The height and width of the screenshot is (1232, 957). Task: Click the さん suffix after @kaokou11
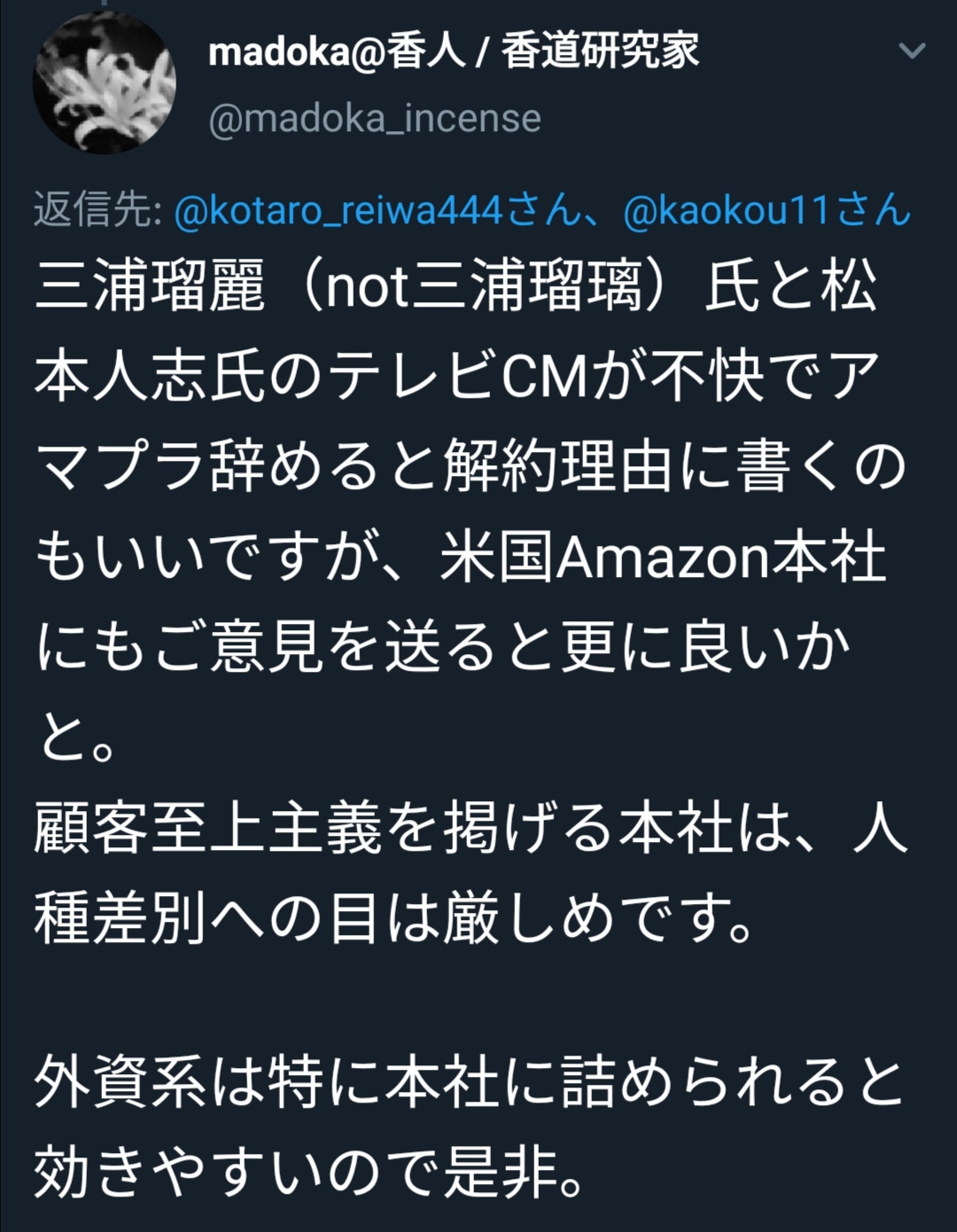click(874, 211)
